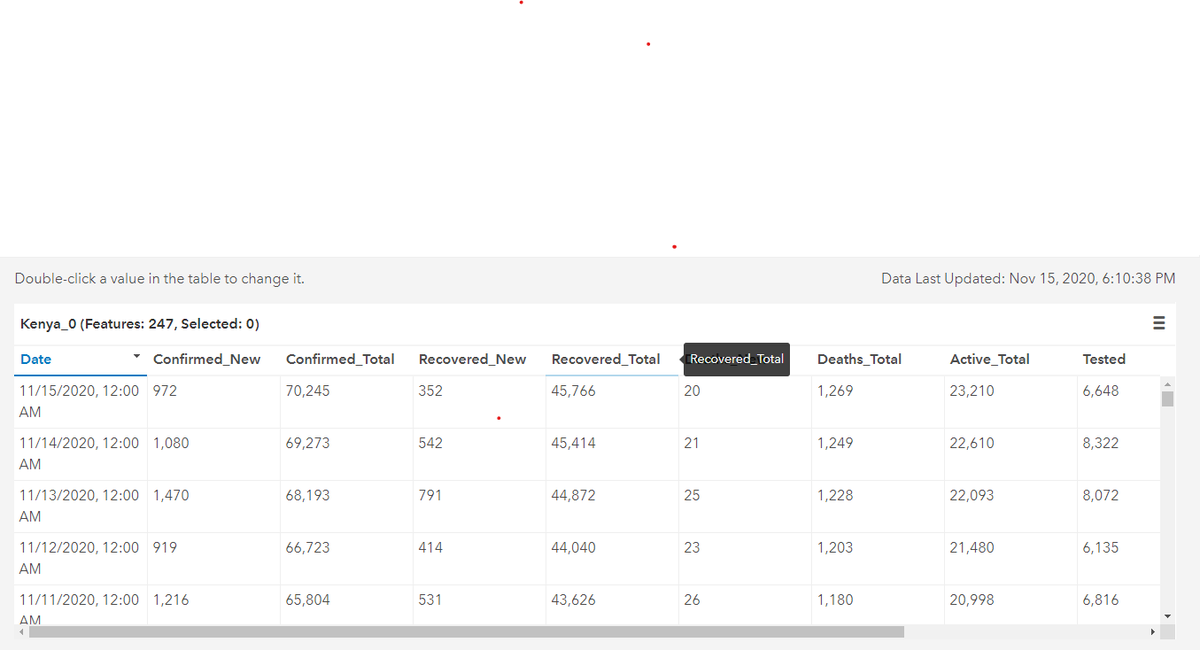
Task: Click Recovered_Total value 45,414
Action: pos(574,443)
